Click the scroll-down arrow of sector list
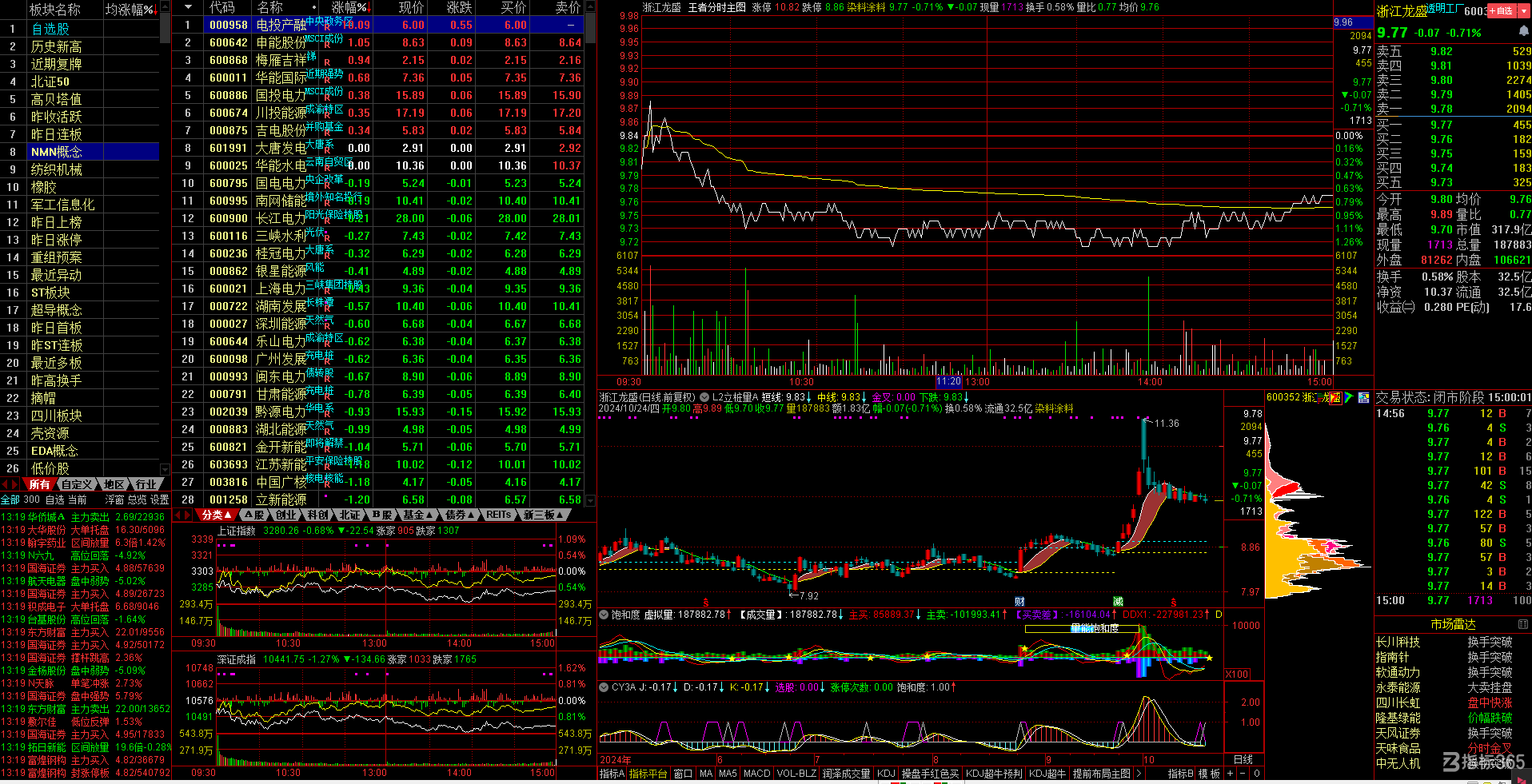The height and width of the screenshot is (784, 1532). 165,469
